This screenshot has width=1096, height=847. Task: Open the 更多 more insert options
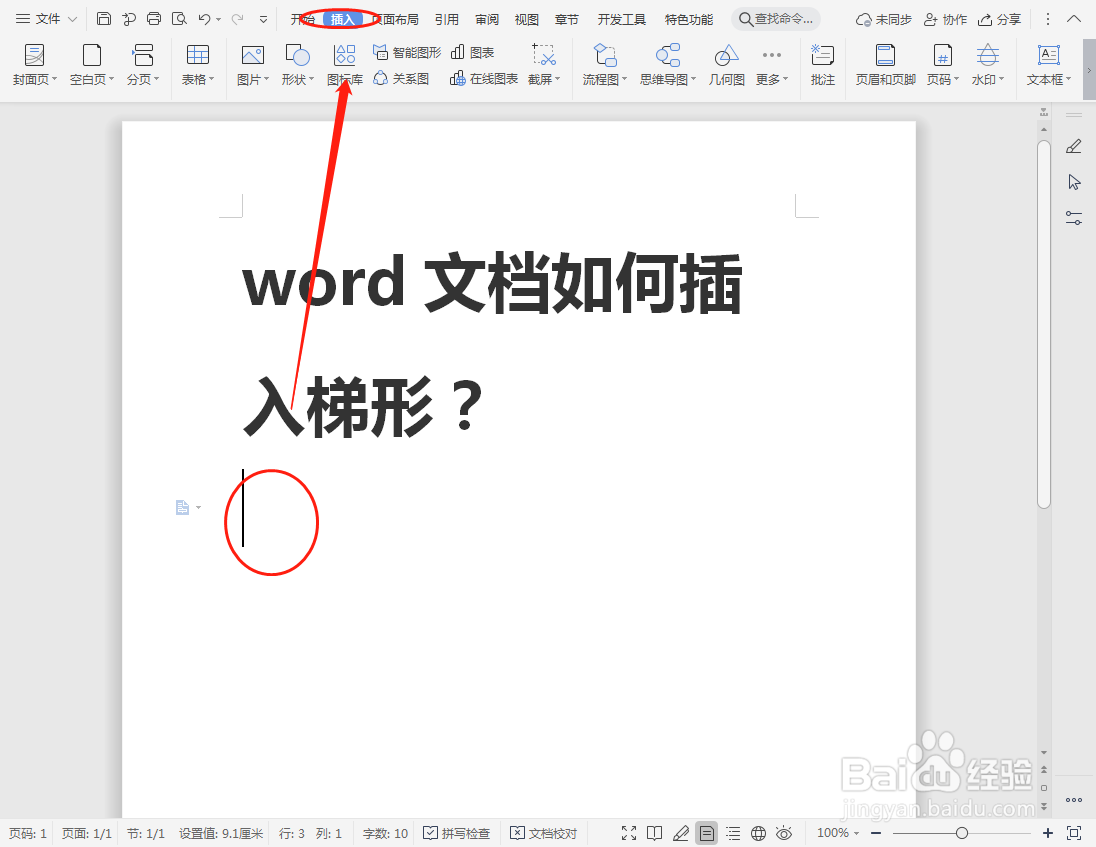click(x=772, y=64)
